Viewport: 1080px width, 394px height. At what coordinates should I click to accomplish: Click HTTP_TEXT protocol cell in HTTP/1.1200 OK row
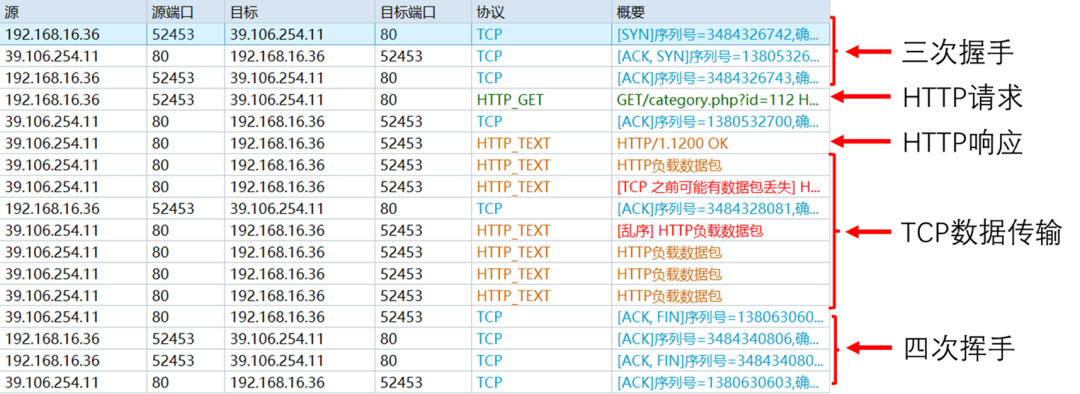pyautogui.click(x=541, y=144)
